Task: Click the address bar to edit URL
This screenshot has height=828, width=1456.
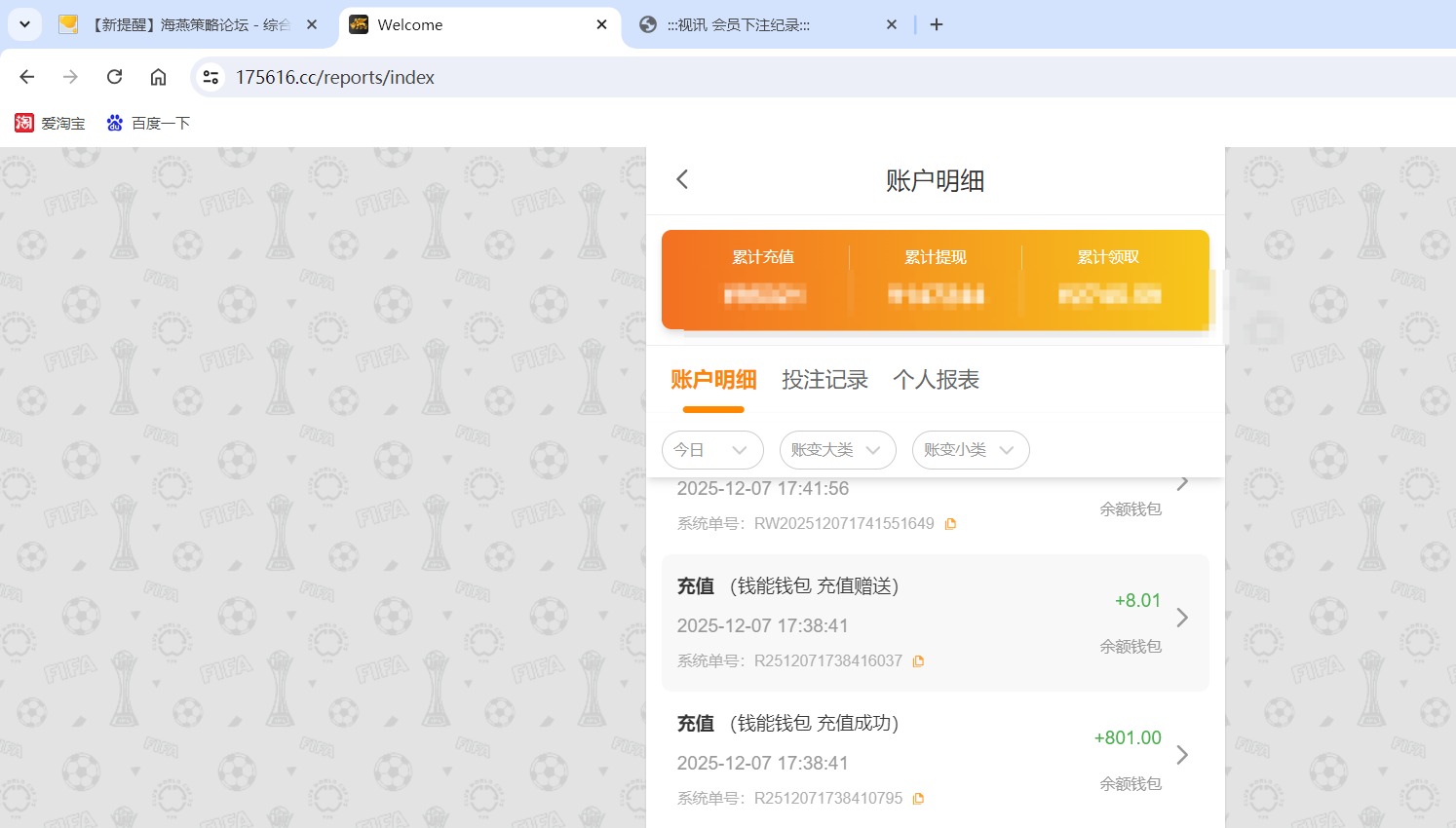Action: click(487, 77)
